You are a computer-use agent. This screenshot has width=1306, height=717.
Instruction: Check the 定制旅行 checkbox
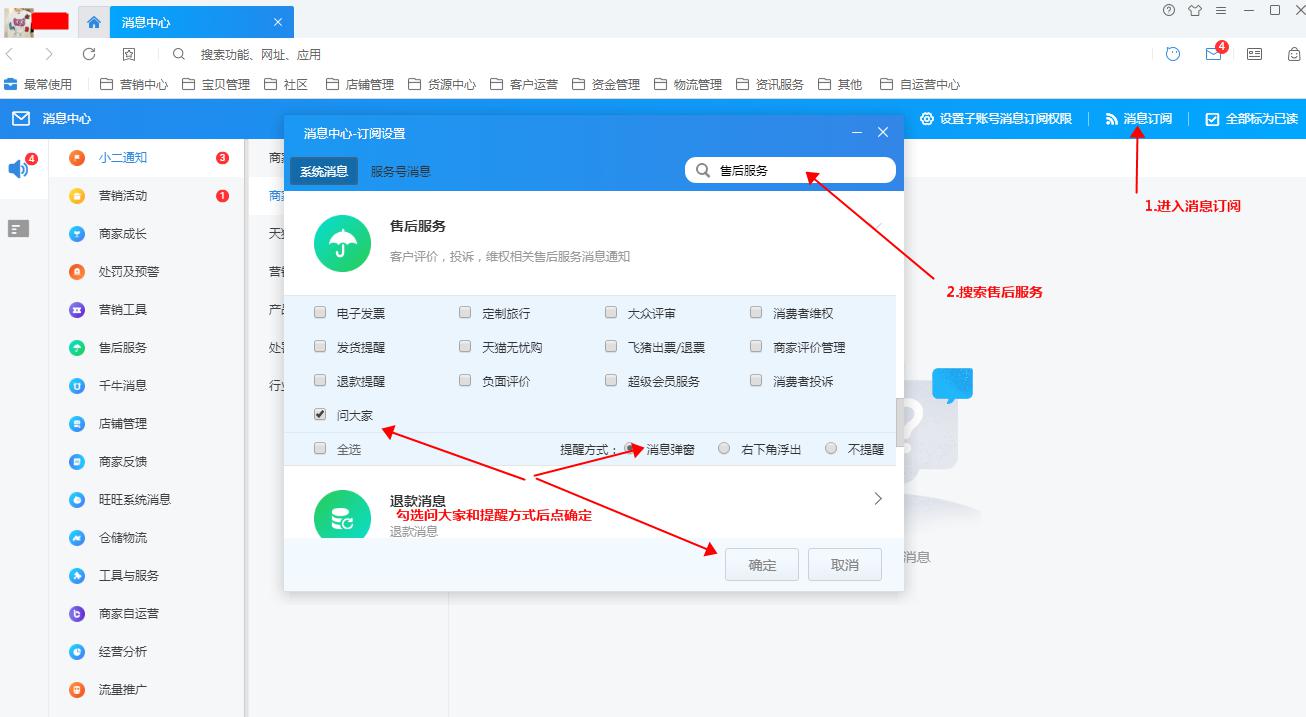[465, 312]
